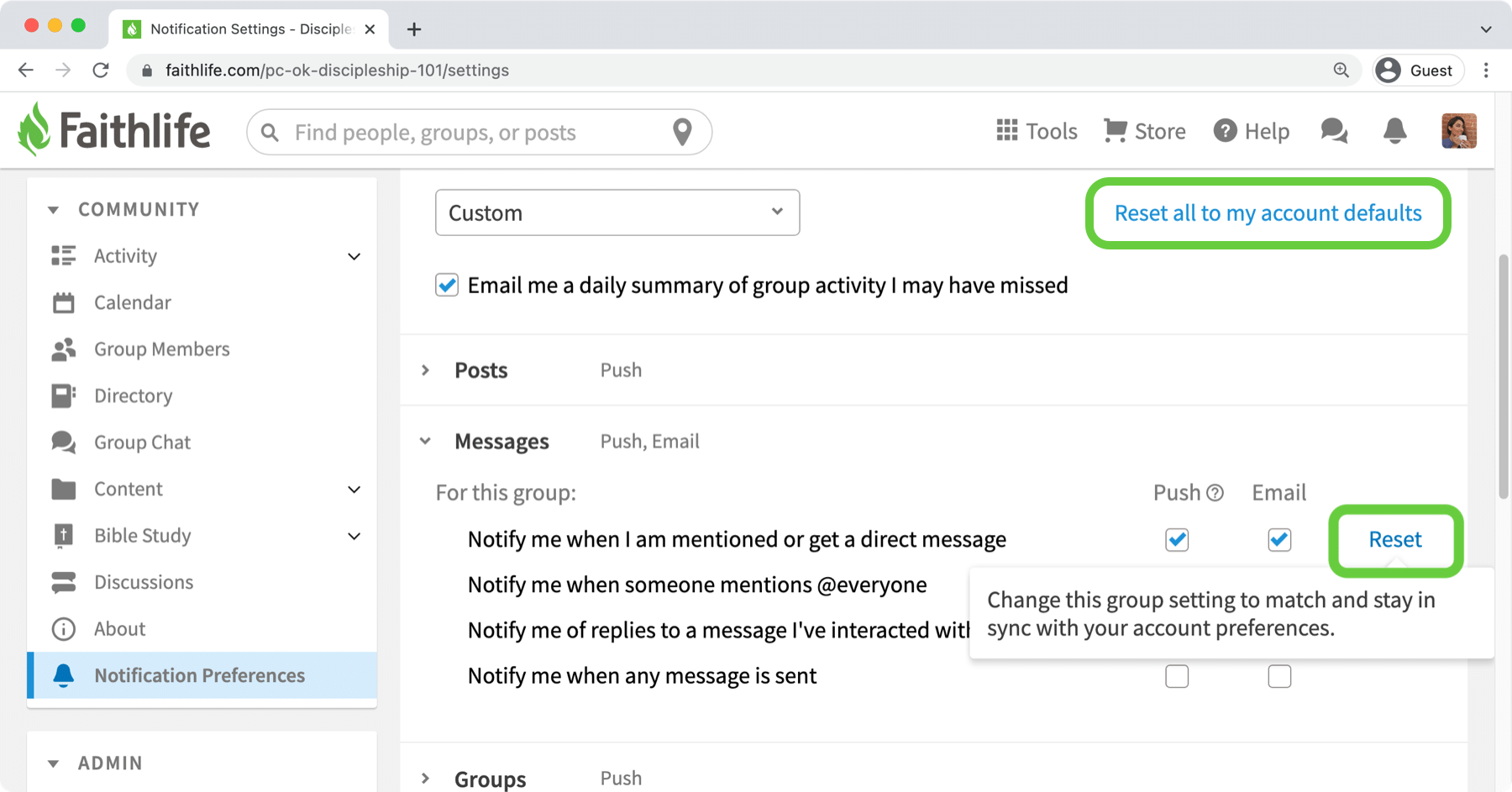Open the Custom notification dropdown
Screen dimensions: 1512x792
pyautogui.click(x=617, y=212)
